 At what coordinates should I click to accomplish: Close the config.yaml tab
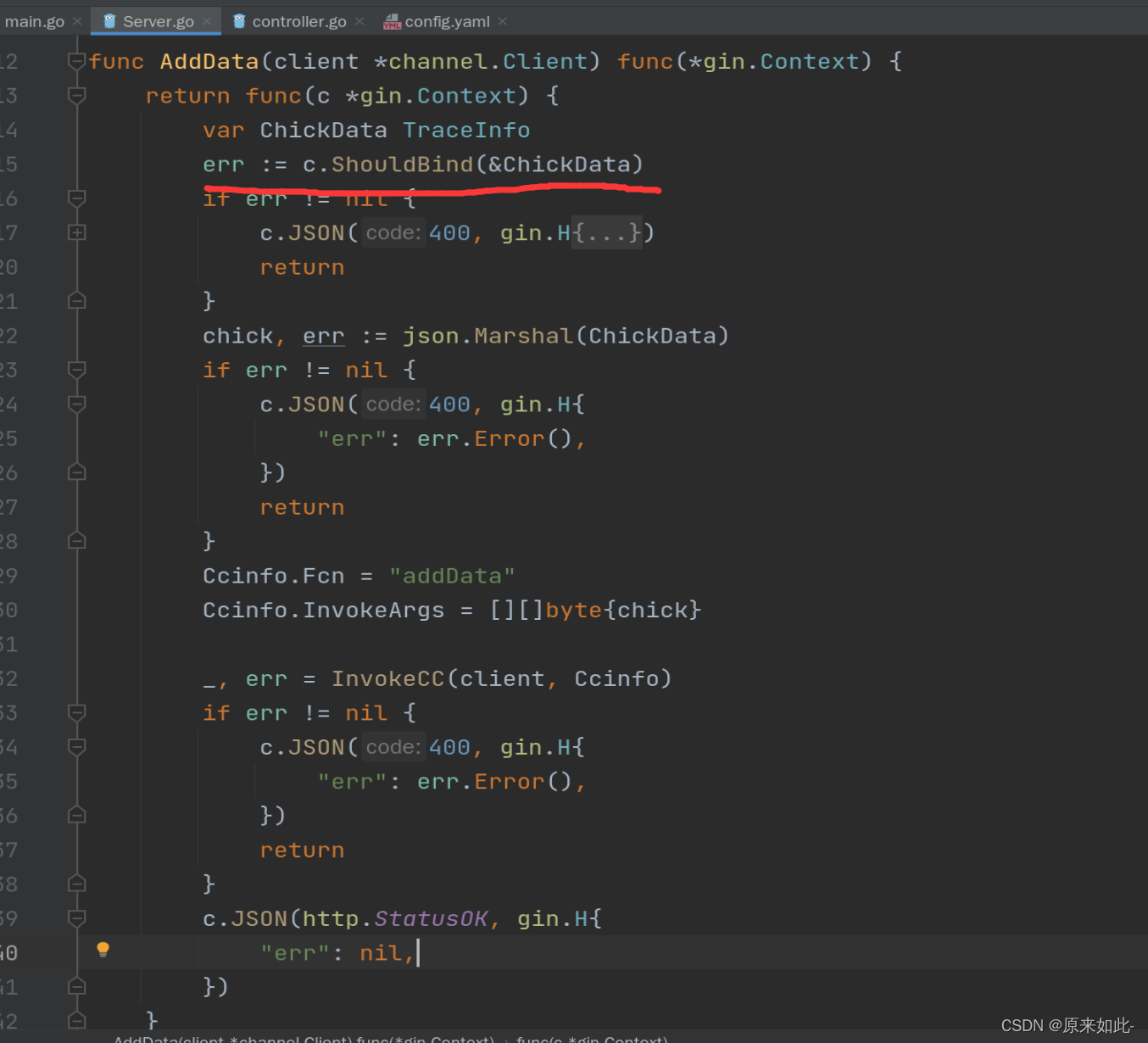coord(503,21)
